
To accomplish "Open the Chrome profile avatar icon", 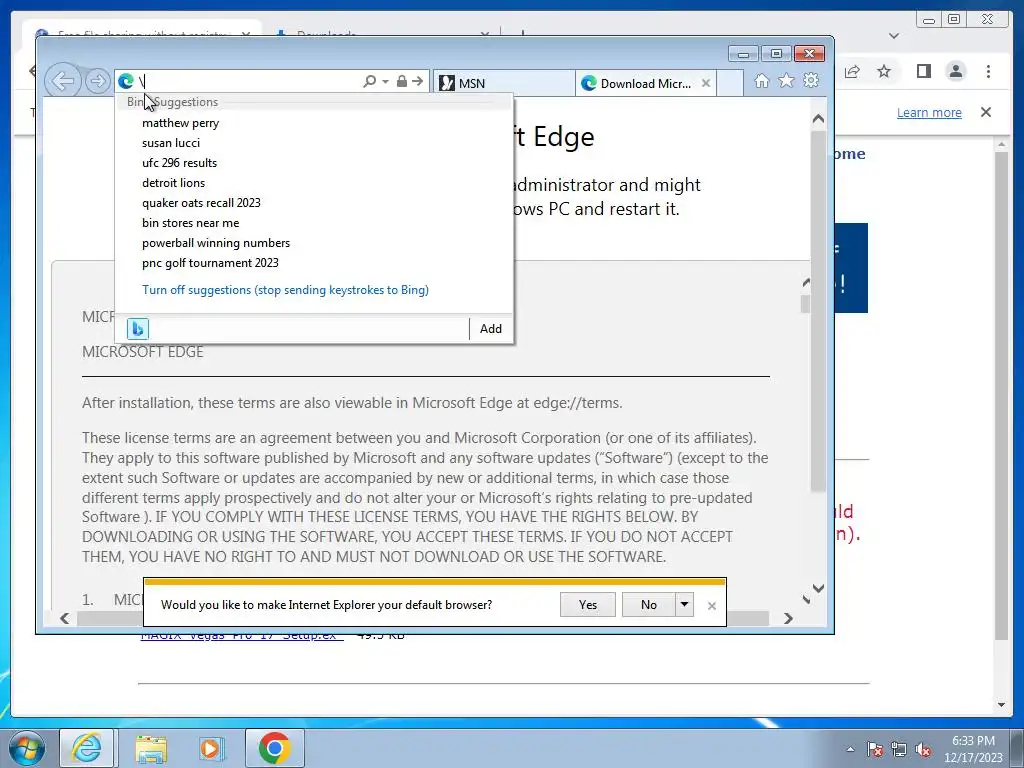I will [x=956, y=71].
